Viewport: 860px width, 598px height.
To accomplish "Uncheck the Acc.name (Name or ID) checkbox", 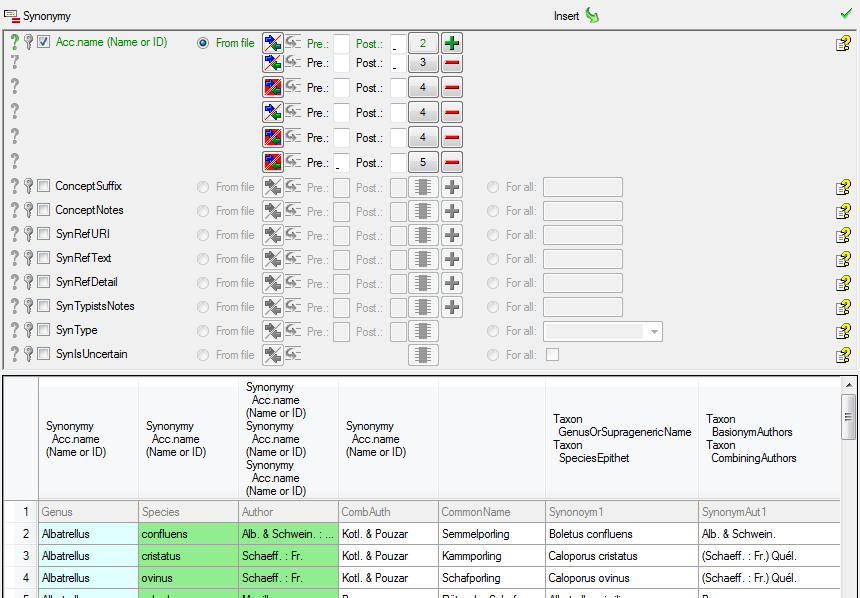I will coord(44,43).
